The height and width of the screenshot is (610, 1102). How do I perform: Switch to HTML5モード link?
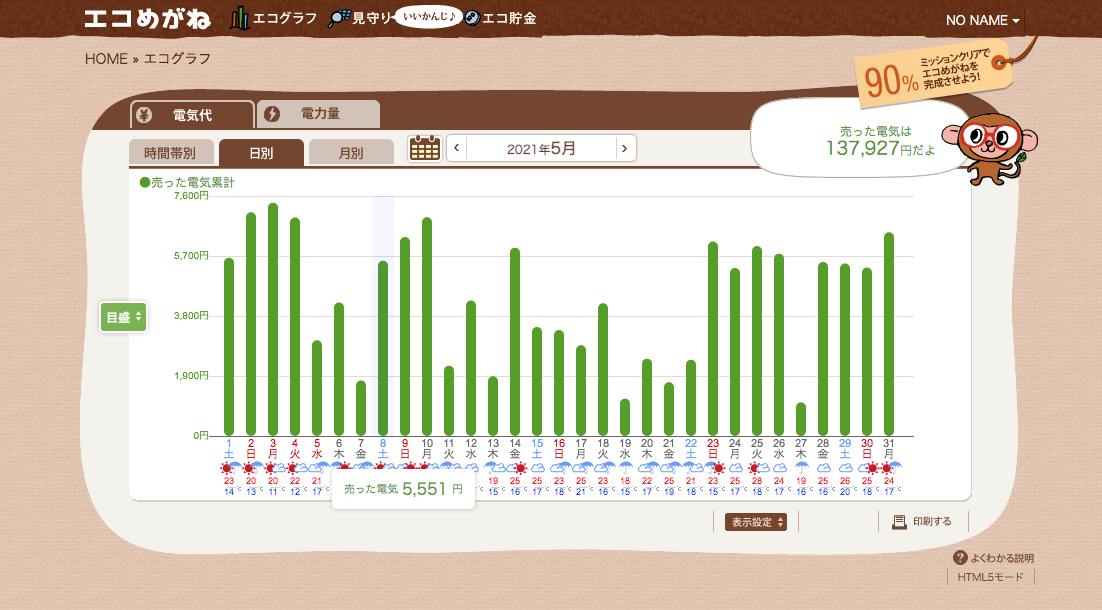990,577
